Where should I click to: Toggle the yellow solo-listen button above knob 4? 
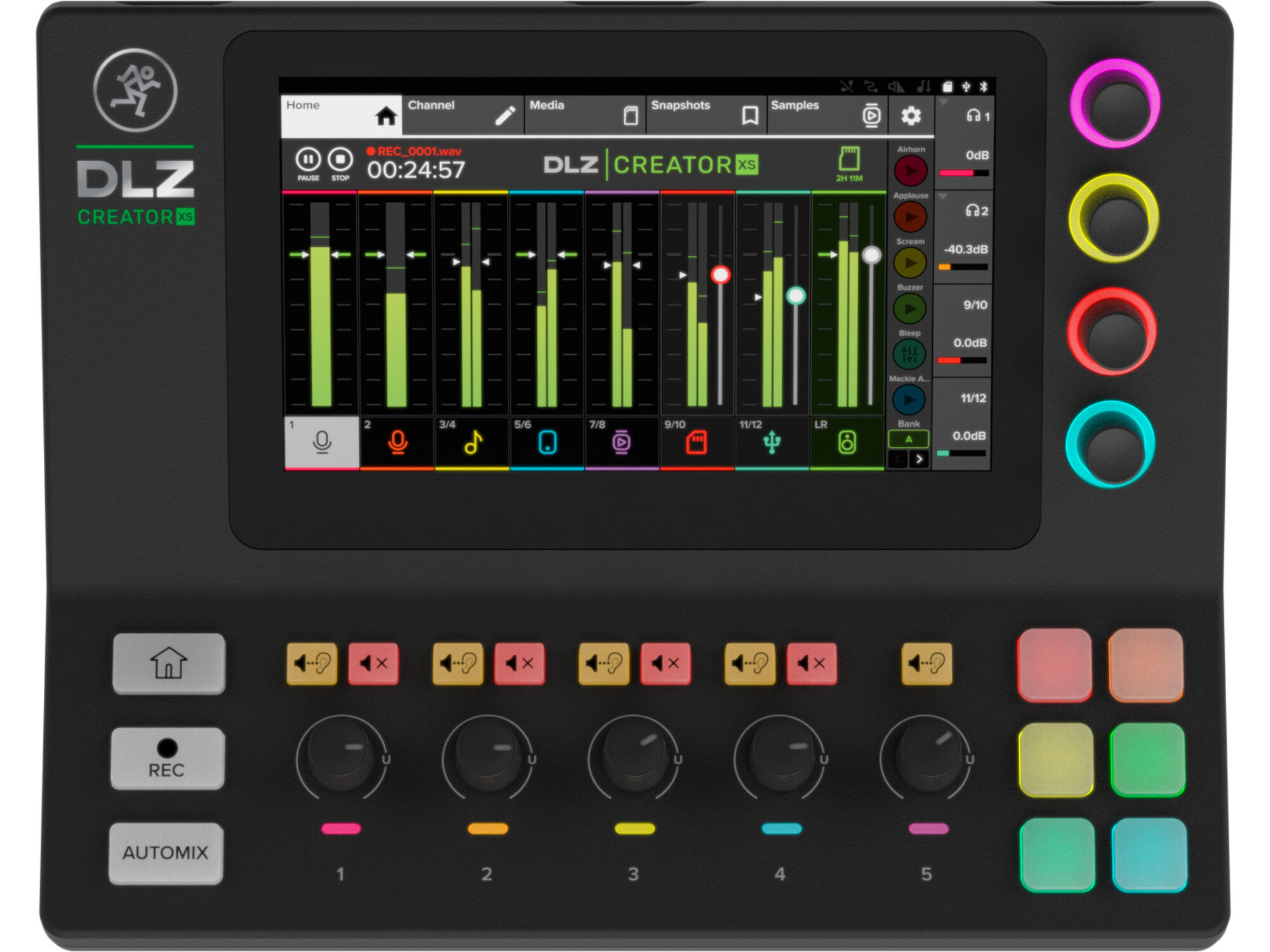(x=750, y=664)
